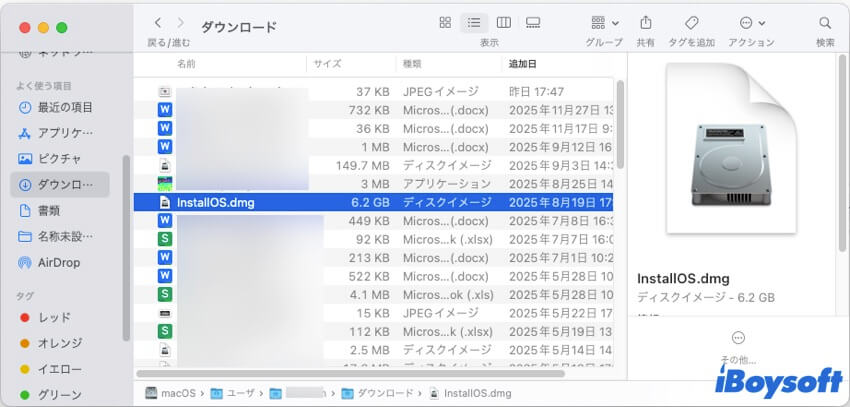Click Word icon of 732 KB document
Screen dimensions: 850x407
click(165, 110)
